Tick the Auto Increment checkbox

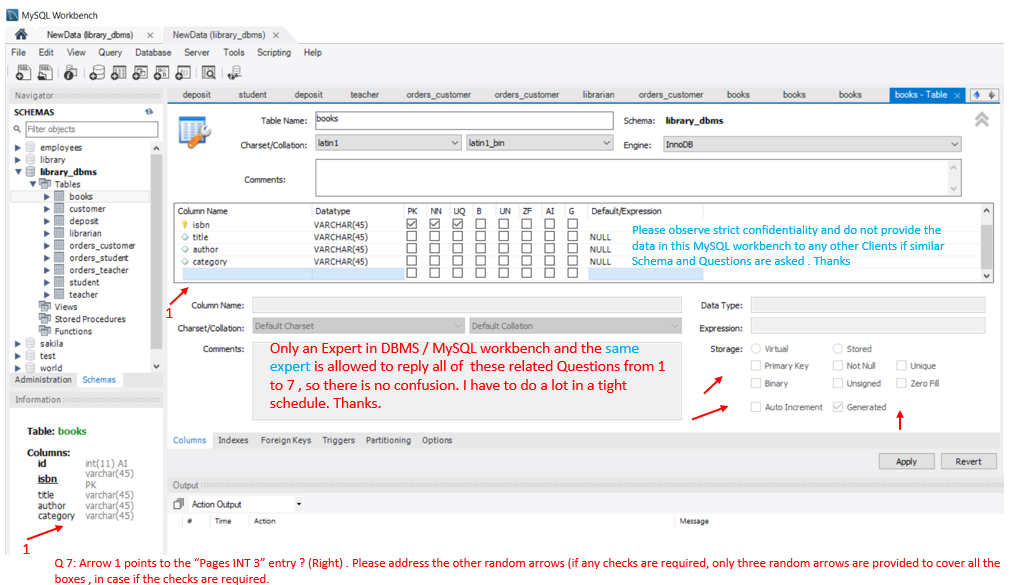756,407
